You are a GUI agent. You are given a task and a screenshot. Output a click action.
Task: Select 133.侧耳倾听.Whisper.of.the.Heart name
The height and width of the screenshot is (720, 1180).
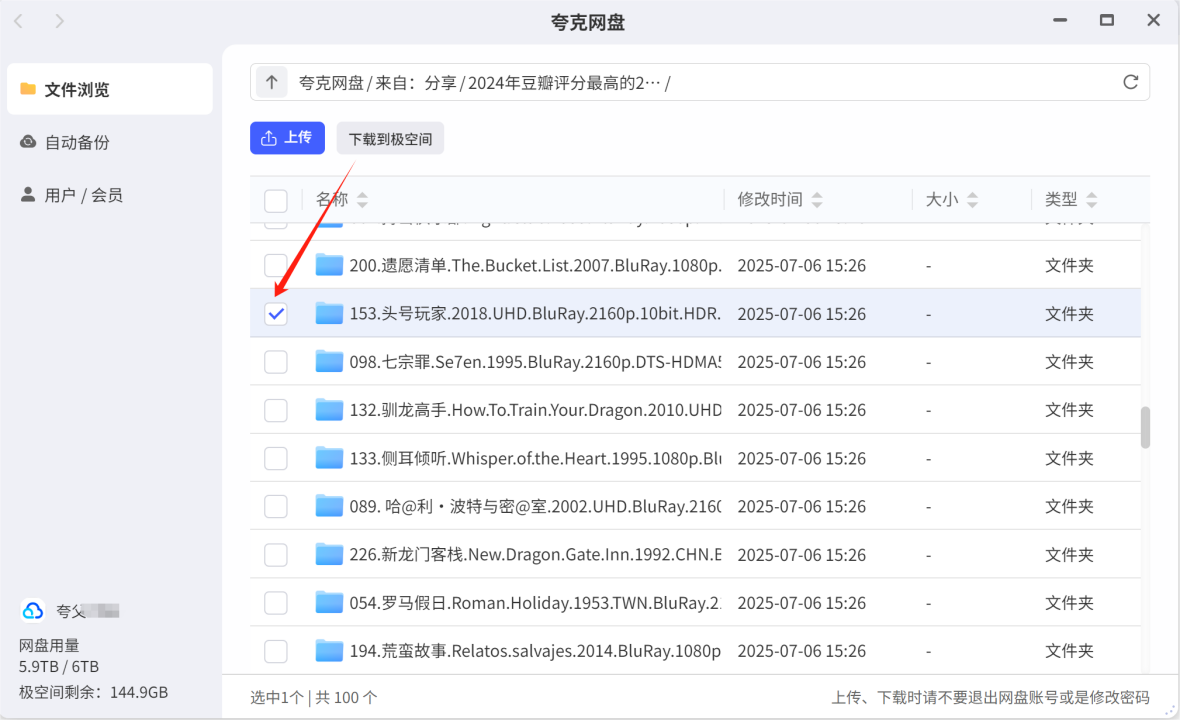point(535,457)
